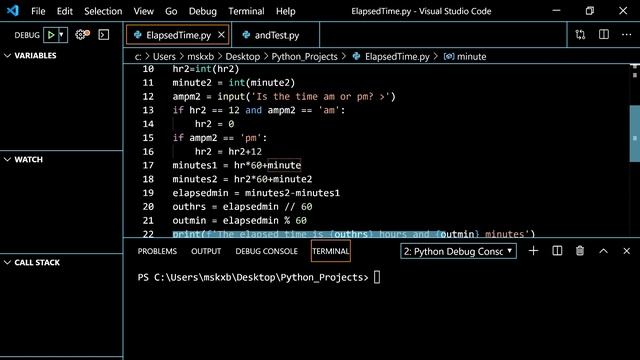
Task: Click the editor vertical scrollbar thumb
Action: click(635, 134)
